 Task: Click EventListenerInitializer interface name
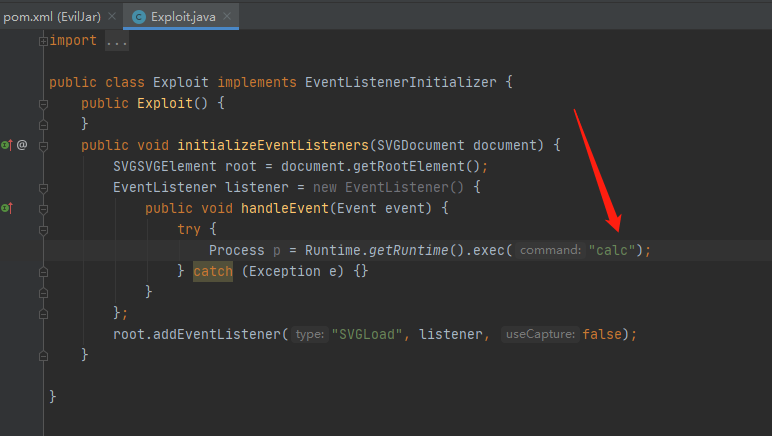pyautogui.click(x=401, y=82)
